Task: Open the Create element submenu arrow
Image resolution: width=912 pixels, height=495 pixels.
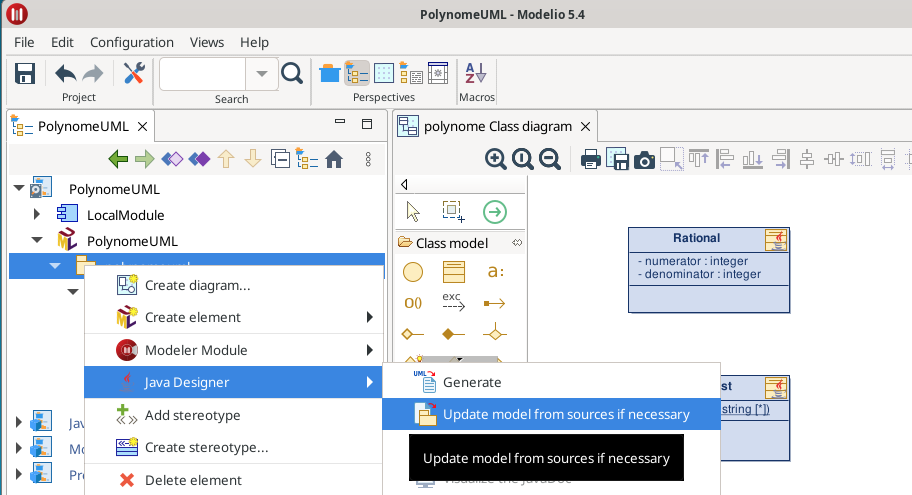Action: (x=369, y=317)
